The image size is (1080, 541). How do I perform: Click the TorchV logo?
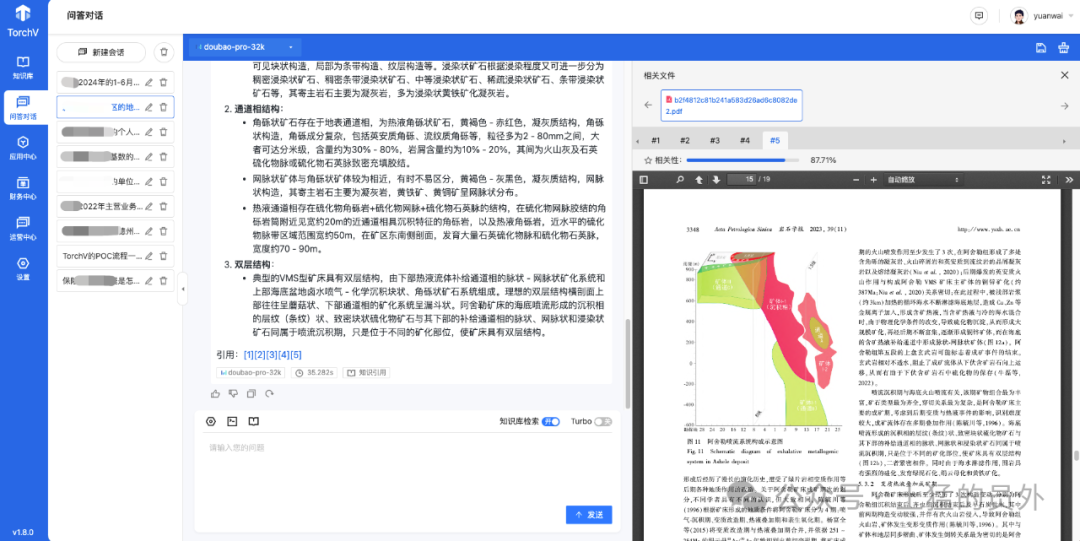tap(23, 20)
